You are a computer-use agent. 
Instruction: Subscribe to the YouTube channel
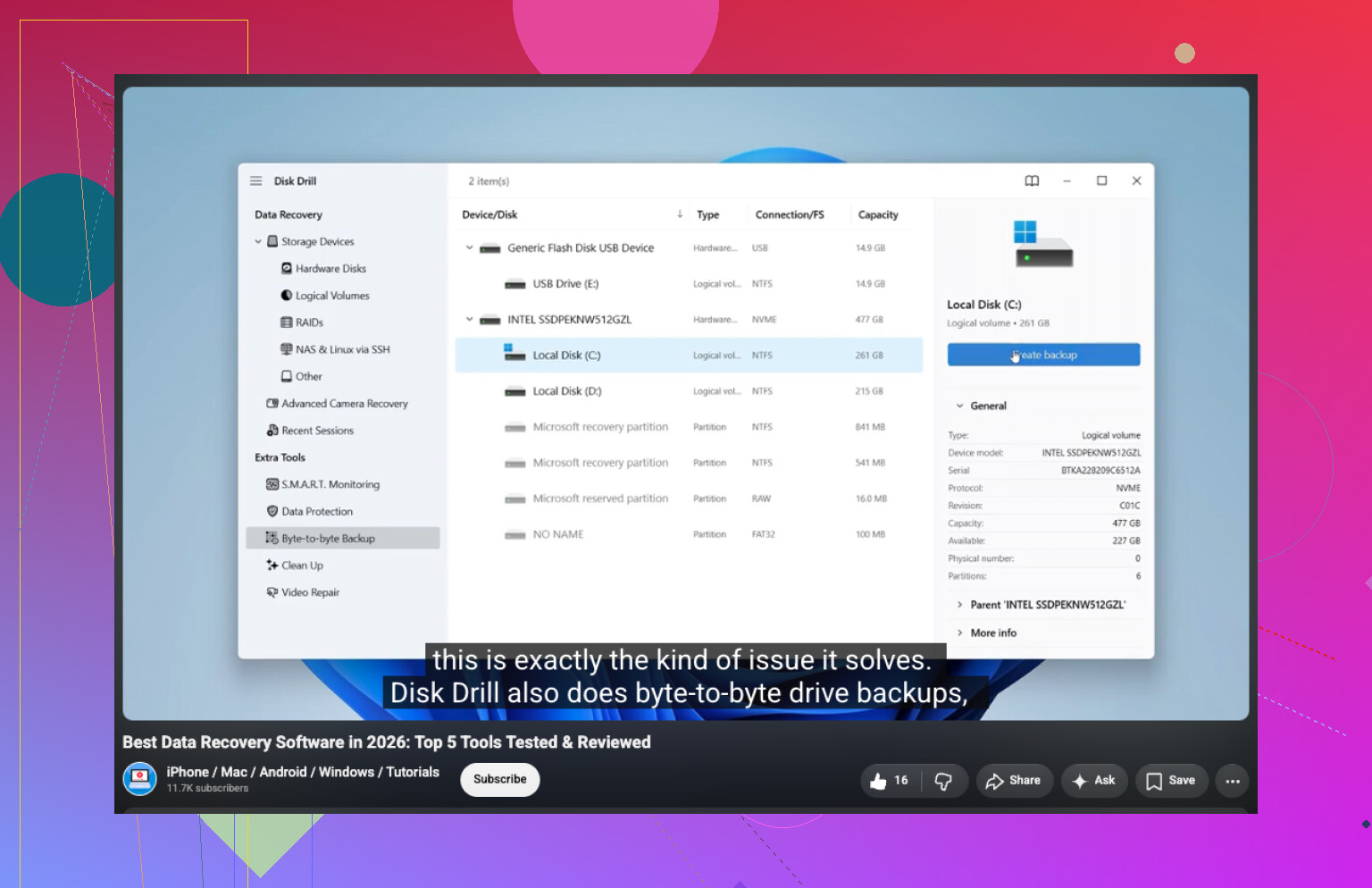[500, 779]
